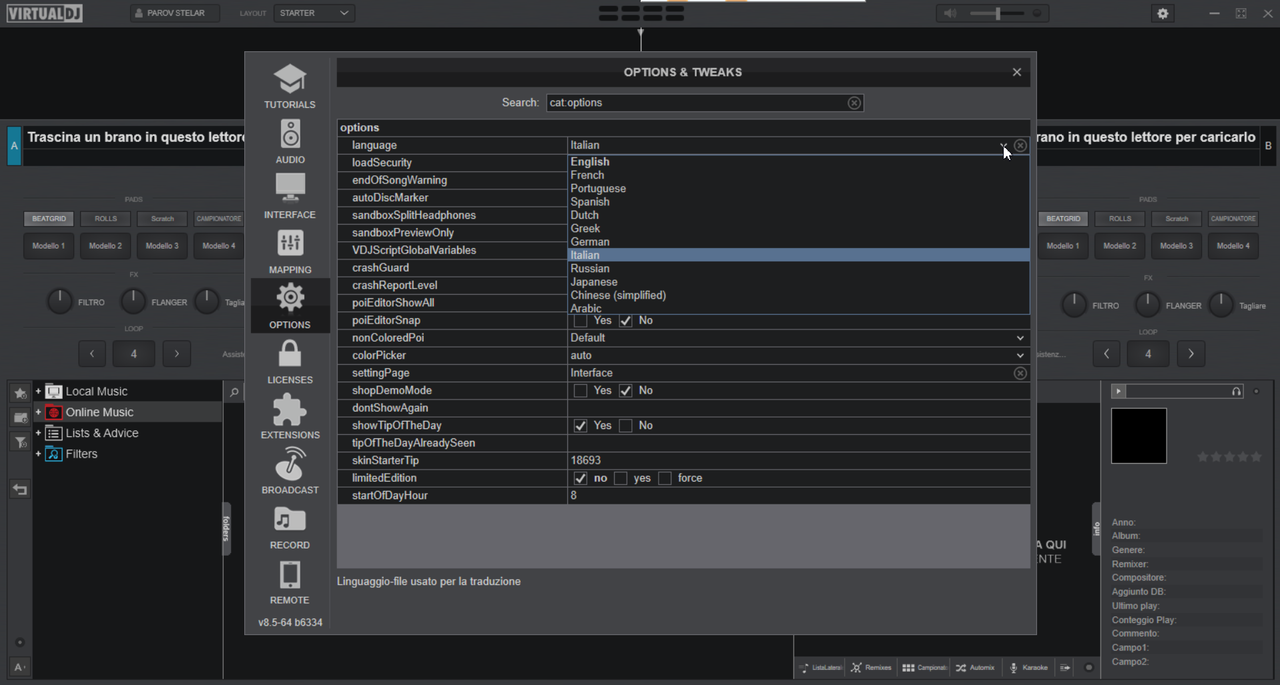Viewport: 1280px width, 685px height.
Task: Click the Record music-folder icon
Action: pyautogui.click(x=290, y=519)
